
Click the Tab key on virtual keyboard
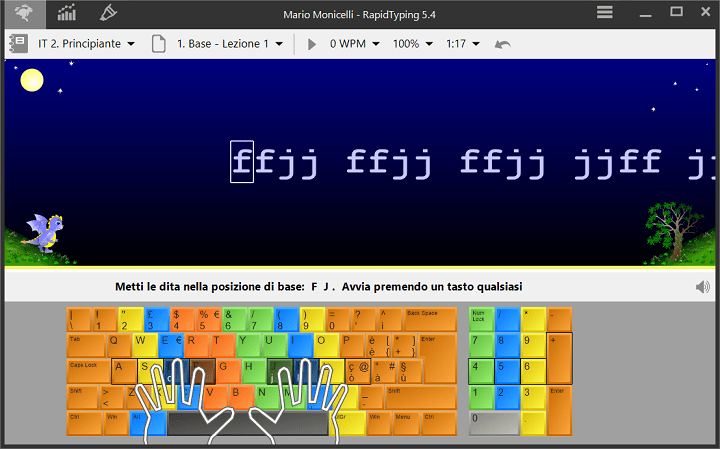pyautogui.click(x=84, y=345)
